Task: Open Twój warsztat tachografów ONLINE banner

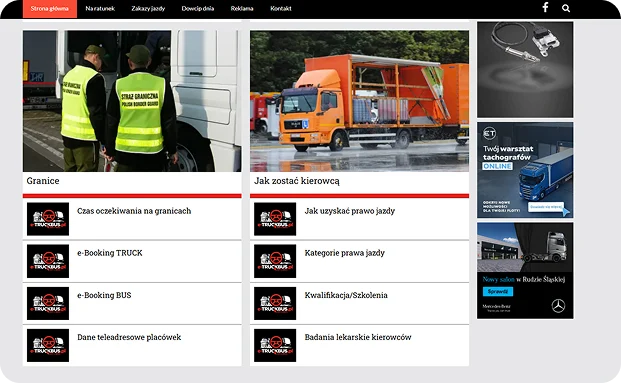Action: (x=525, y=170)
